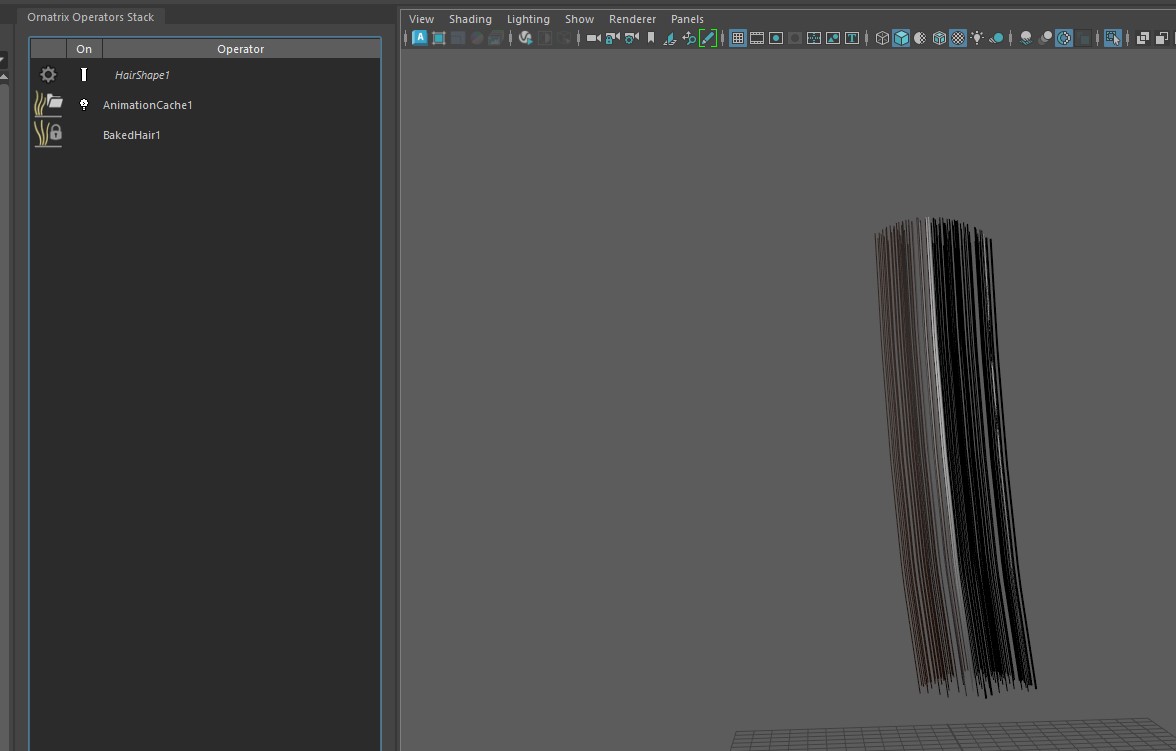
Task: Click the grease pencil icon
Action: click(708, 38)
